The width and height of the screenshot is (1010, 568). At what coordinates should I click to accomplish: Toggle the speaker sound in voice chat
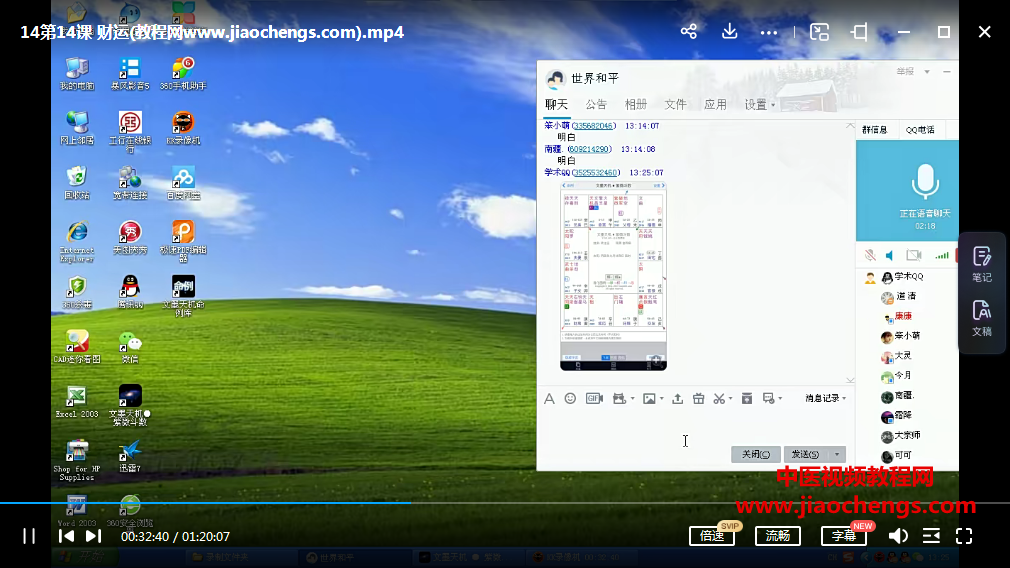(x=890, y=256)
